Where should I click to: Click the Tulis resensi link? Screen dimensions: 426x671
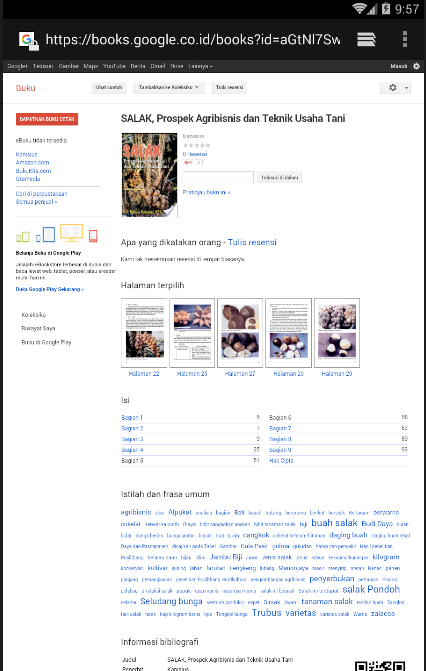pos(252,242)
